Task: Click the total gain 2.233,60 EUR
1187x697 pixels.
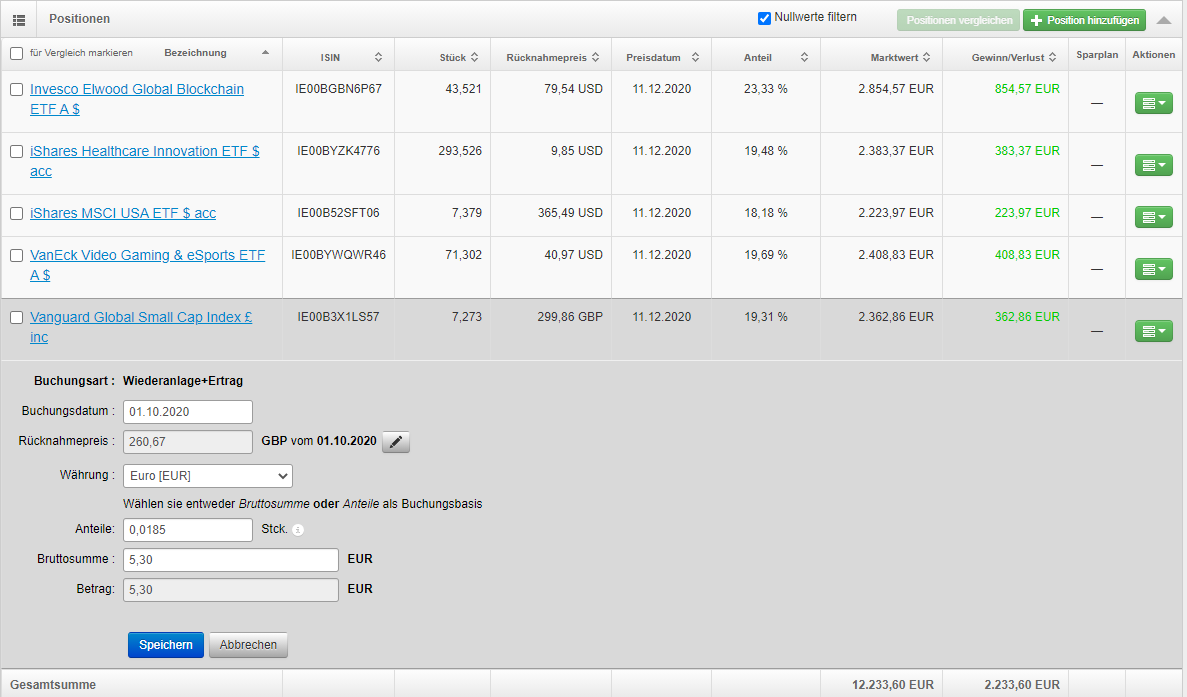Action: 1022,685
